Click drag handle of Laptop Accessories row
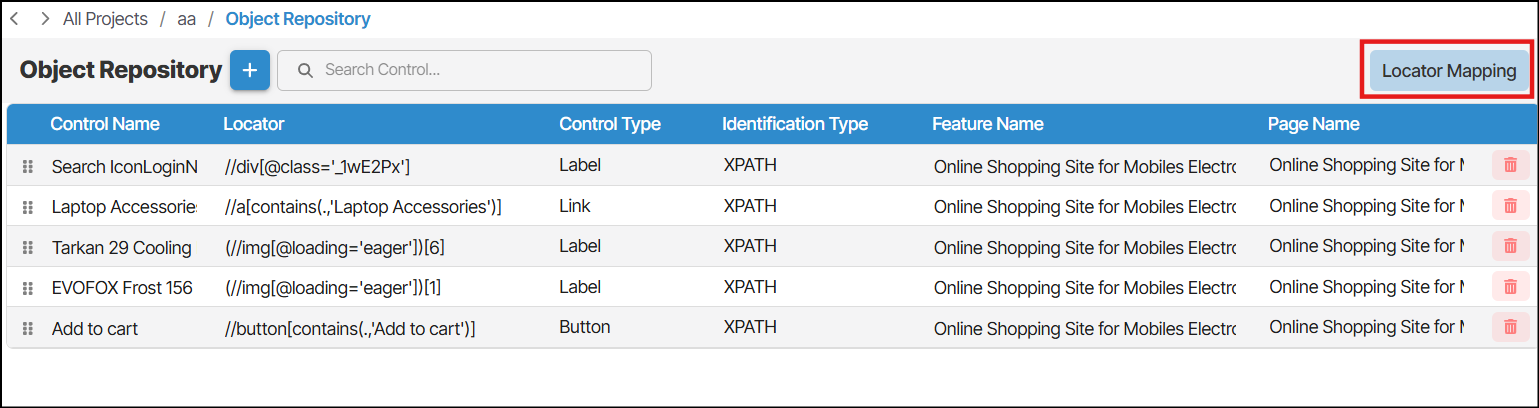Screen dimensions: 1539x408 click(x=28, y=207)
